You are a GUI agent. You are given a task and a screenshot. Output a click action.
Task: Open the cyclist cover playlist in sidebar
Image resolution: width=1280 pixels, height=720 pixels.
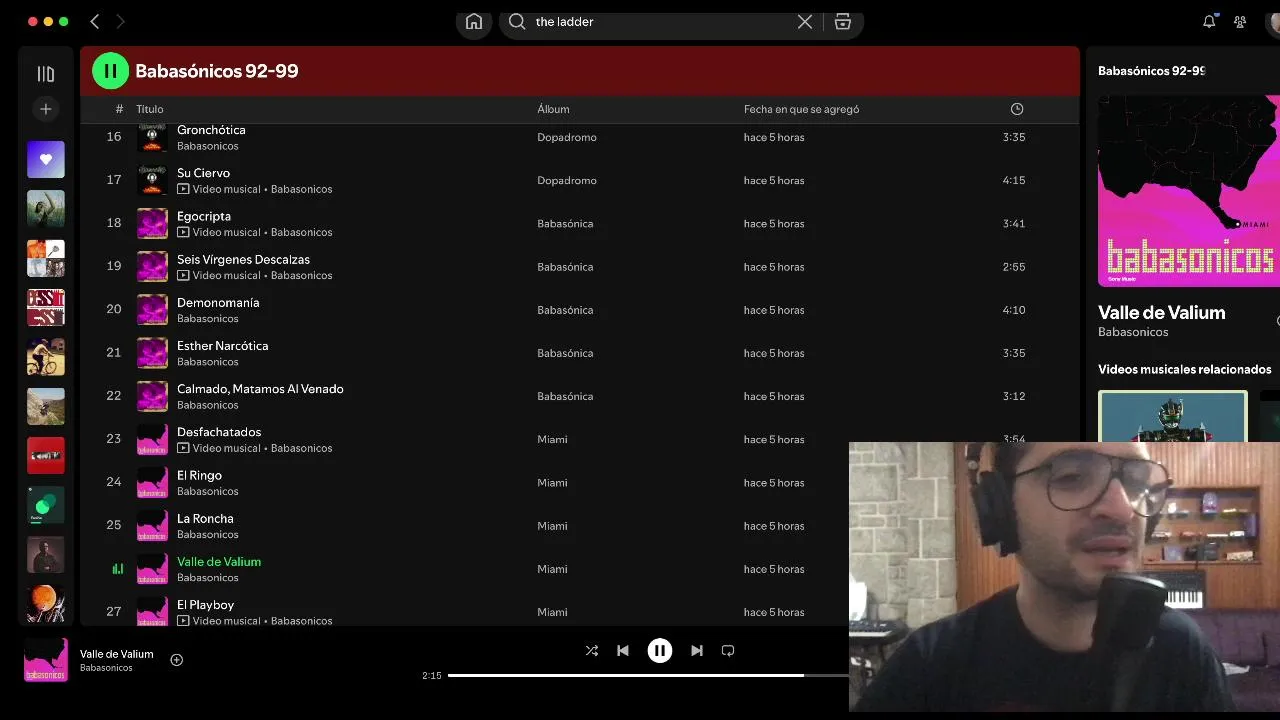pos(45,357)
